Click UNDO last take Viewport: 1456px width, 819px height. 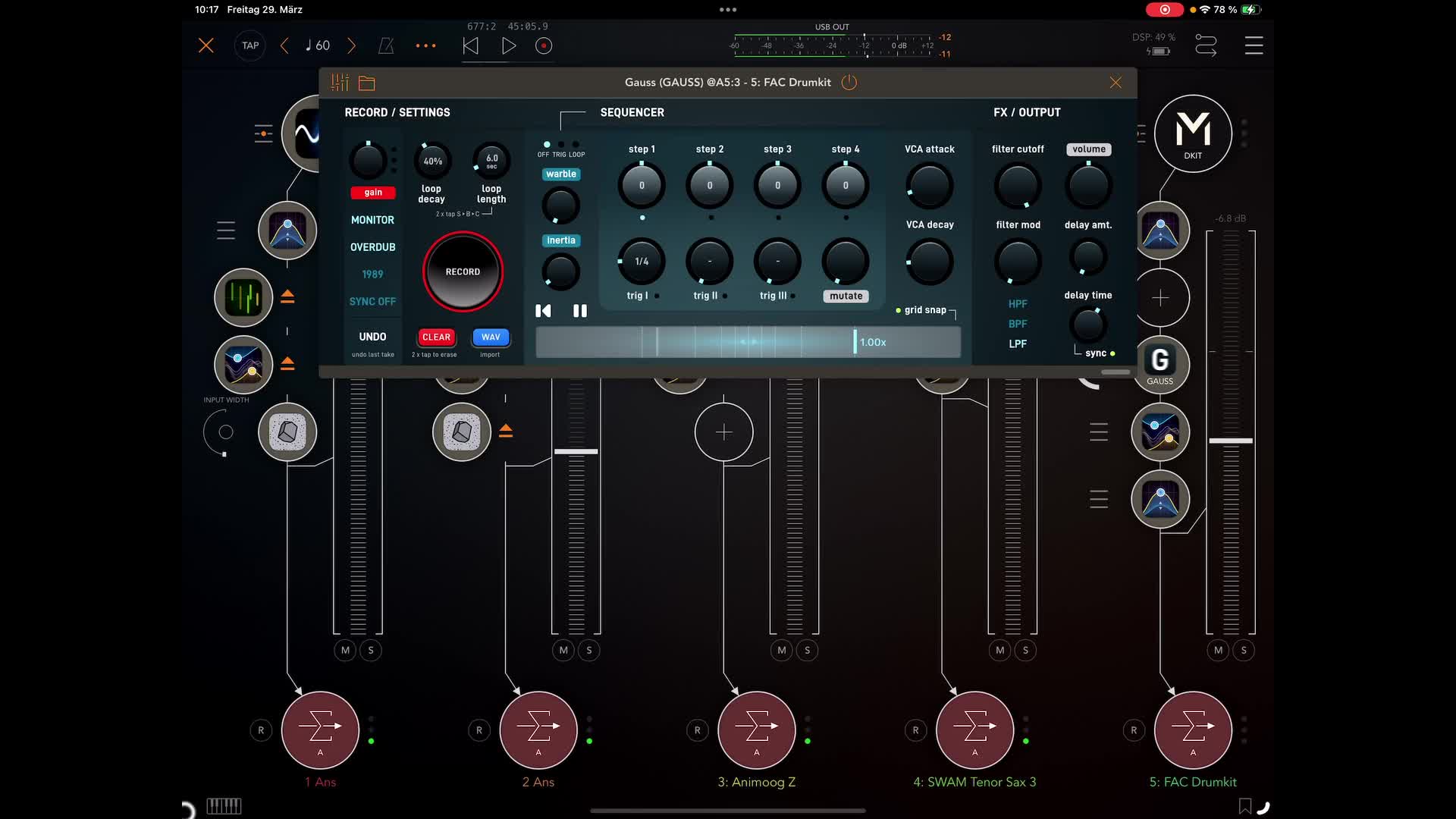coord(372,337)
